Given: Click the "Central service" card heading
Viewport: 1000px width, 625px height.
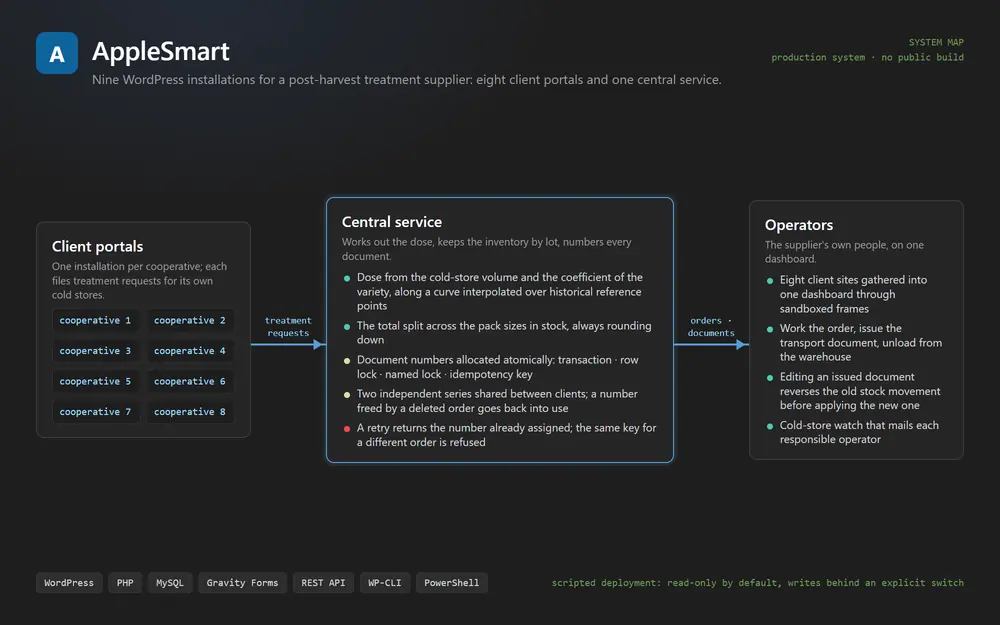Looking at the screenshot, I should pyautogui.click(x=392, y=222).
